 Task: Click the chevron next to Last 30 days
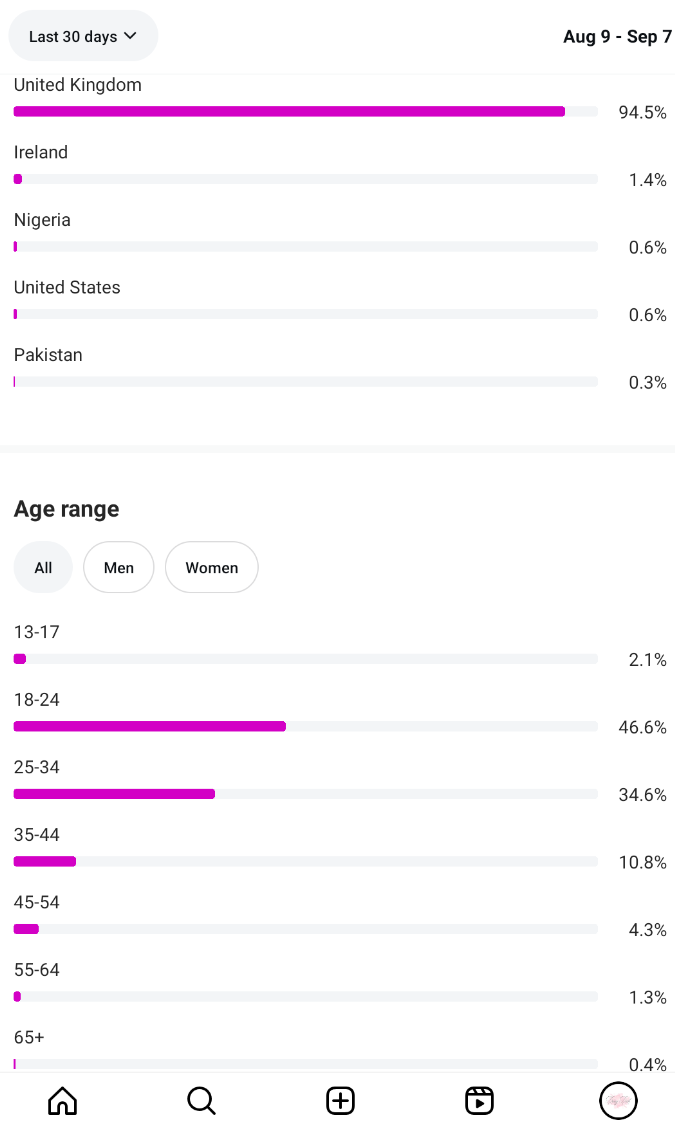click(x=129, y=37)
